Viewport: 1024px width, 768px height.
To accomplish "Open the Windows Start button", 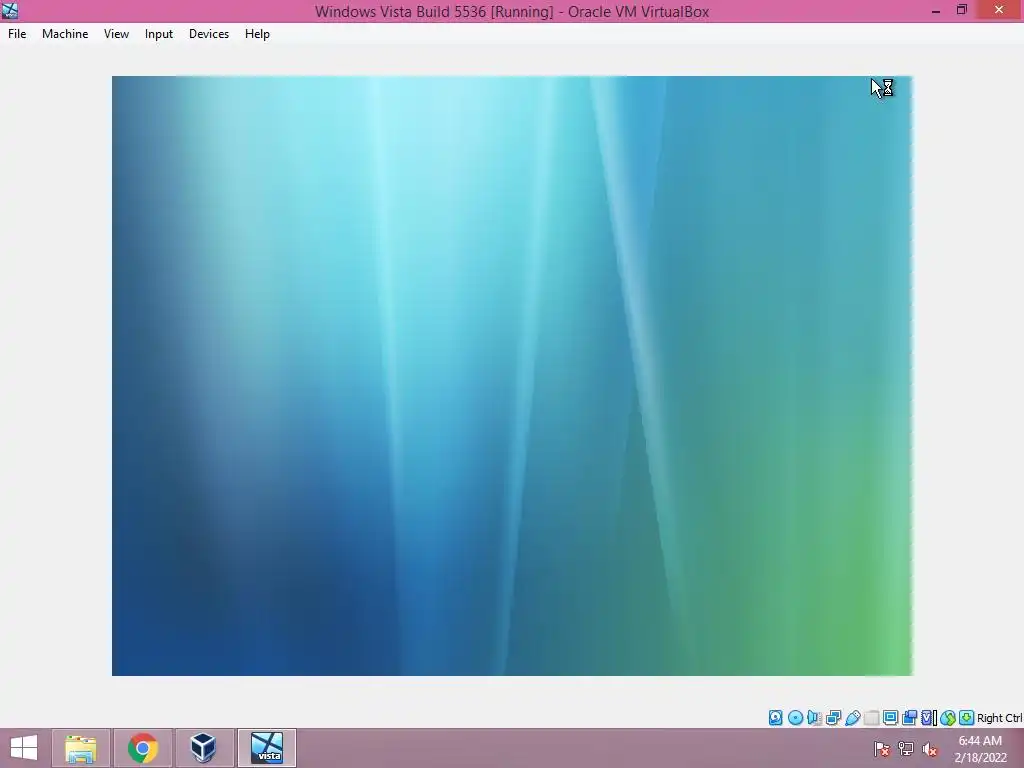I will [24, 748].
